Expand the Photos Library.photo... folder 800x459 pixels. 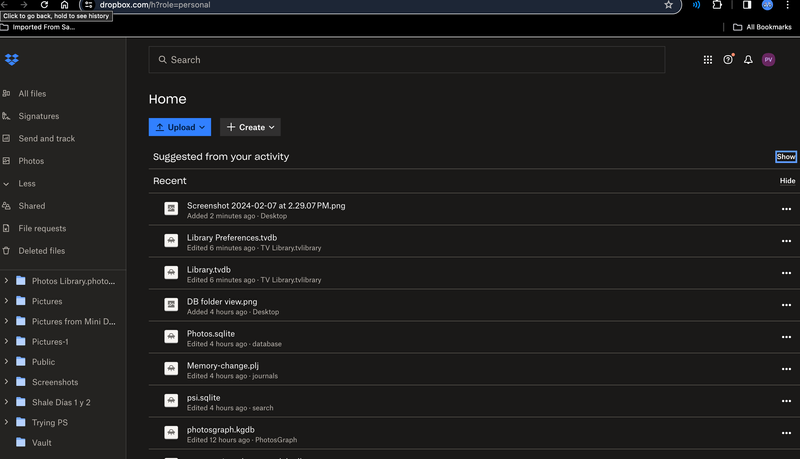[6, 280]
